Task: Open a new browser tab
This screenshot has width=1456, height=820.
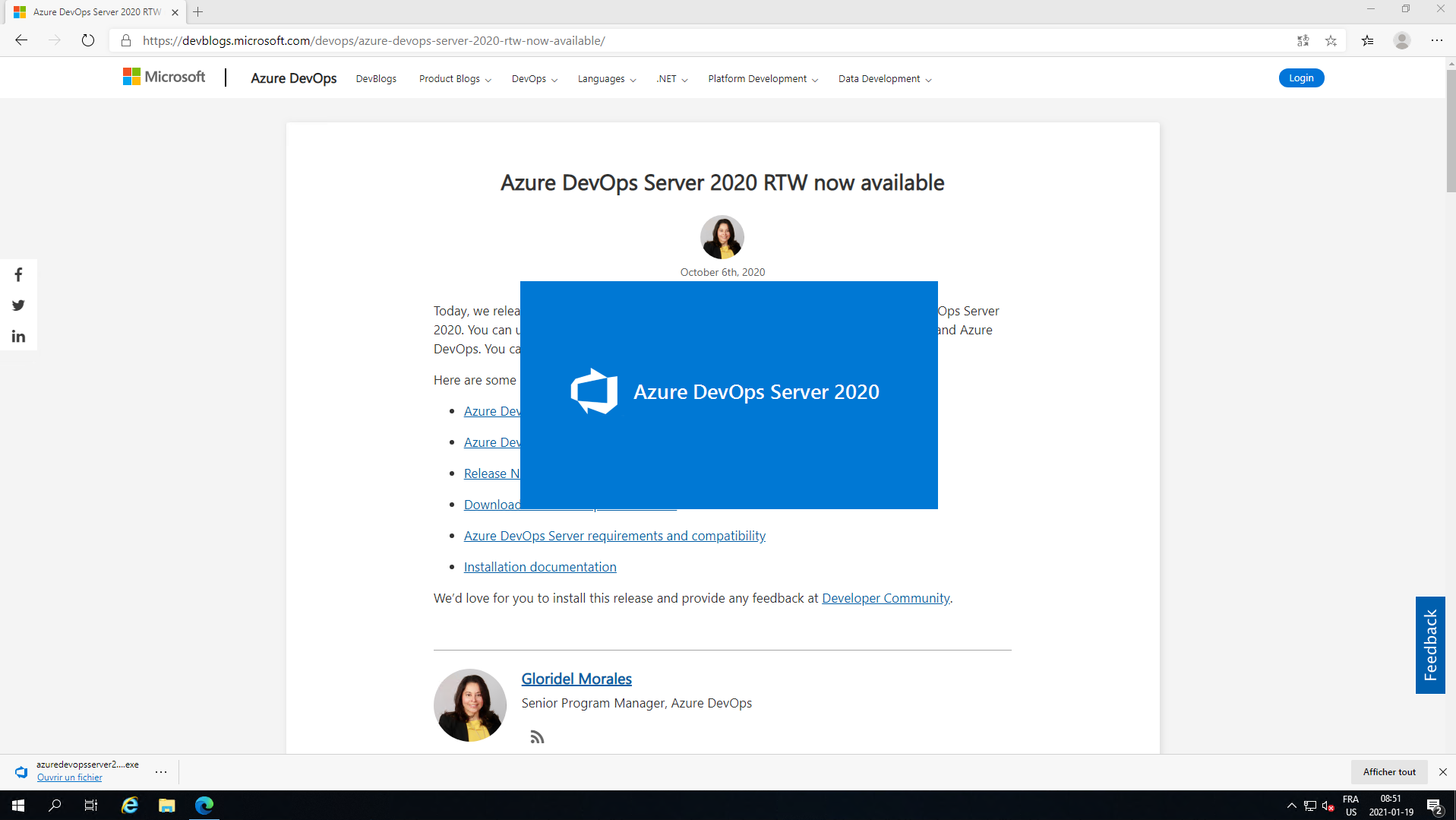Action: [x=198, y=12]
